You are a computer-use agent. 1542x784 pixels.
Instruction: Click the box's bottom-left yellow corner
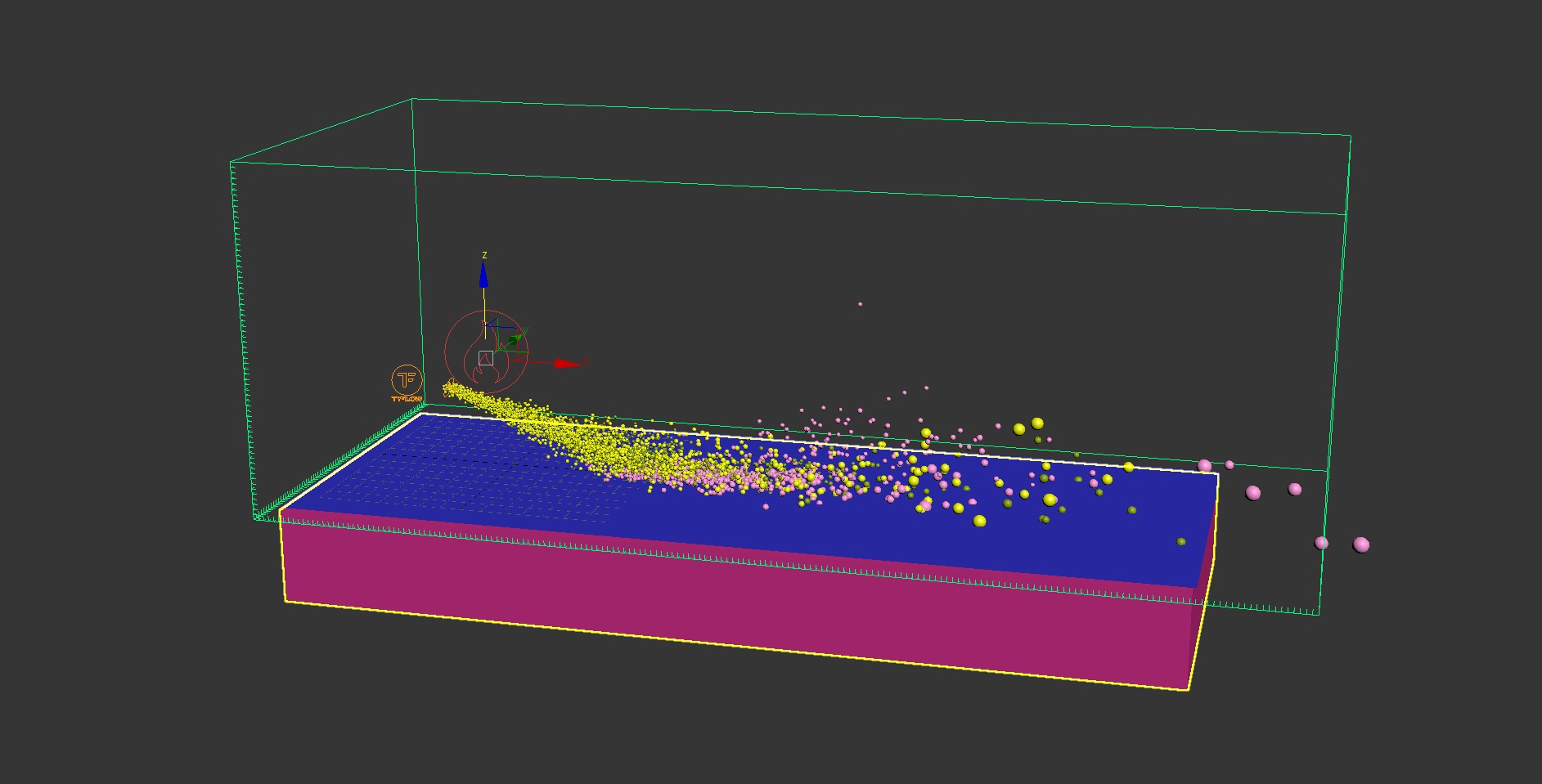pos(285,601)
